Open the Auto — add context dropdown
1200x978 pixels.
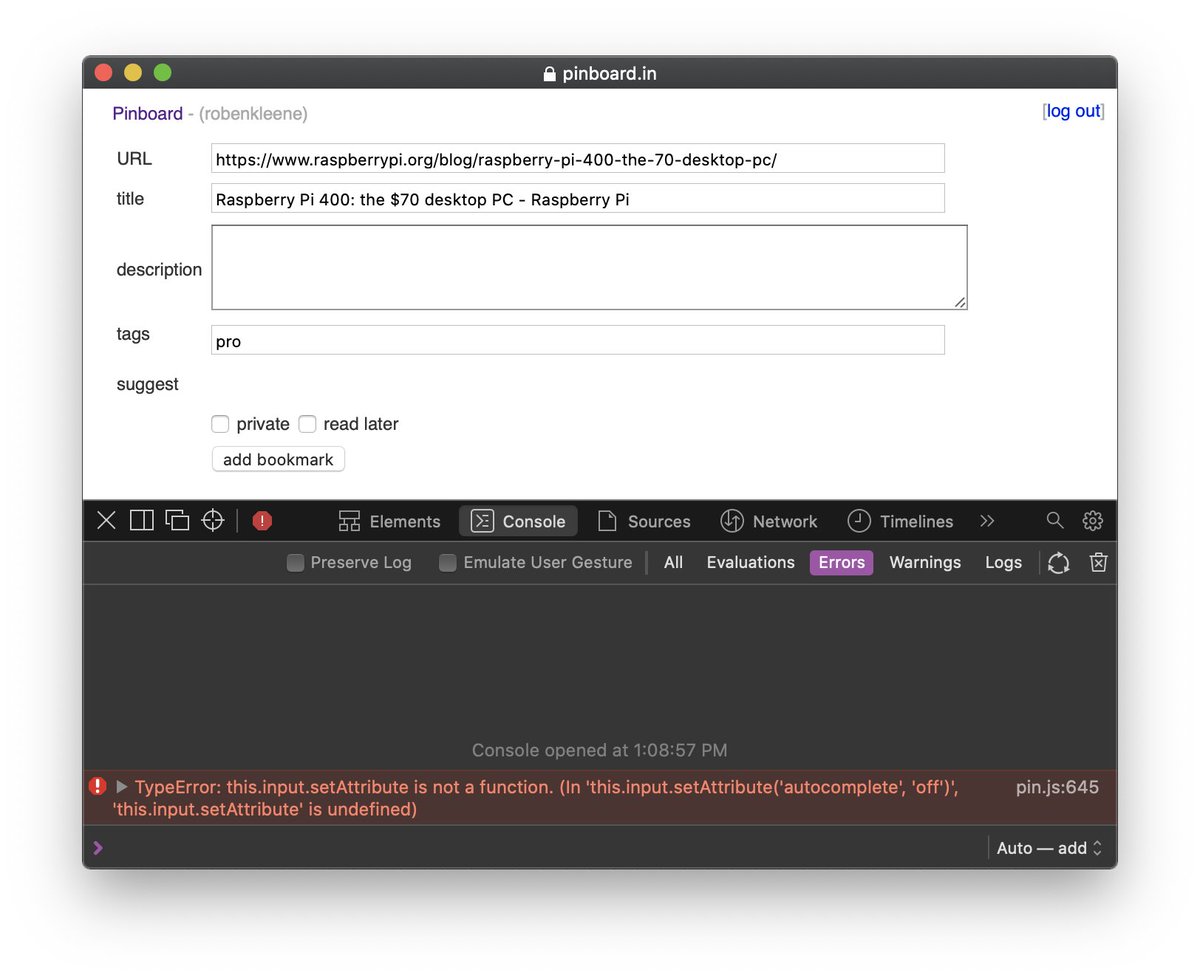point(1049,848)
